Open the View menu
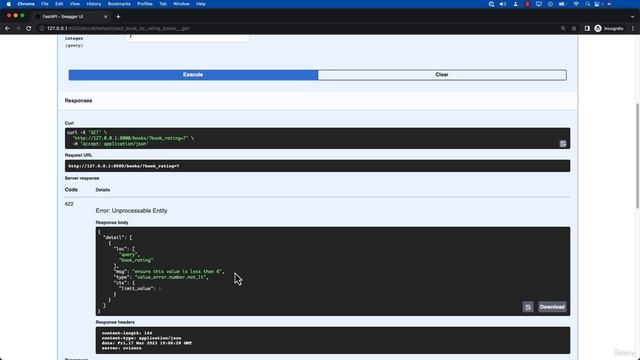Screen dimensions: 640x360 coord(75,4)
